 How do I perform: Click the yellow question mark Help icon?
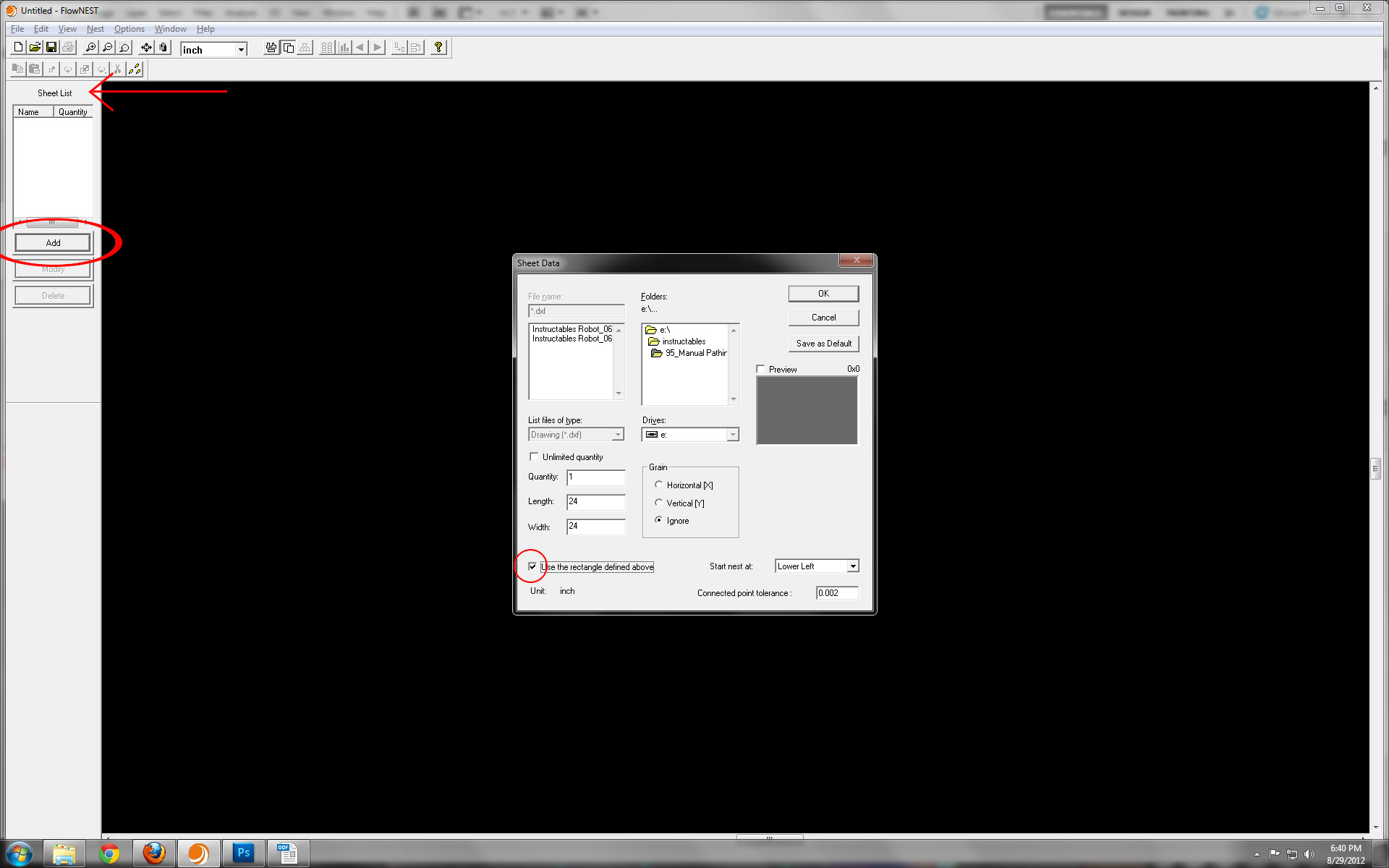pyautogui.click(x=438, y=48)
